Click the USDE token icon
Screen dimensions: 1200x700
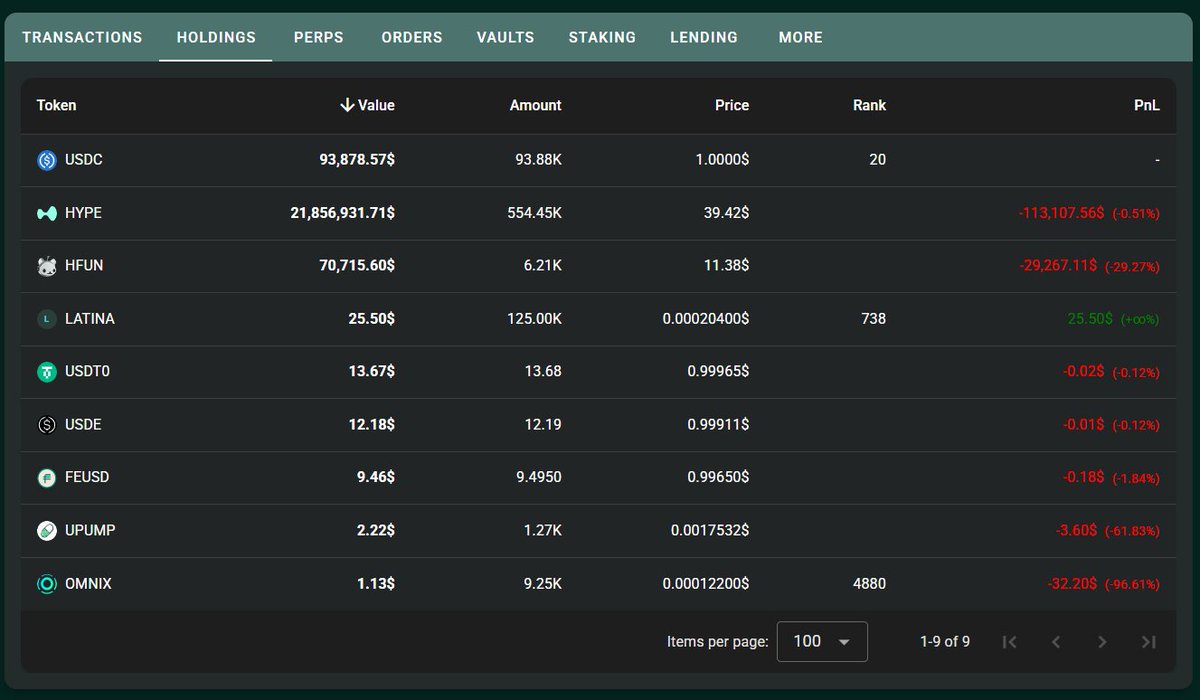pyautogui.click(x=47, y=425)
